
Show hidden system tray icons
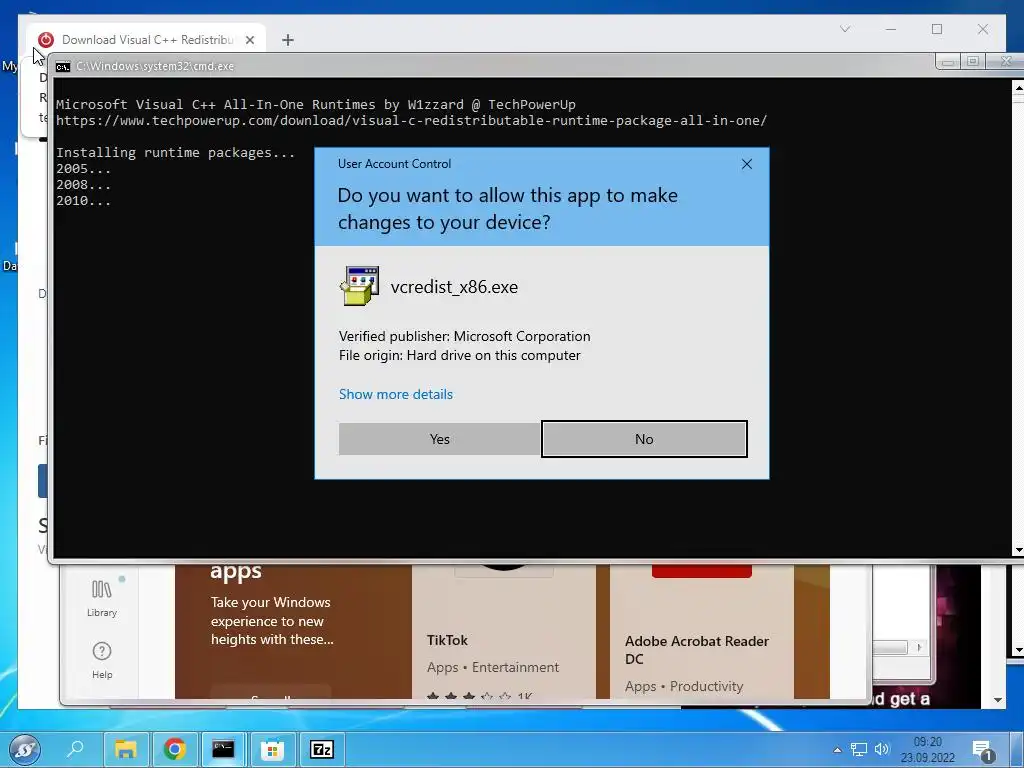tap(837, 750)
